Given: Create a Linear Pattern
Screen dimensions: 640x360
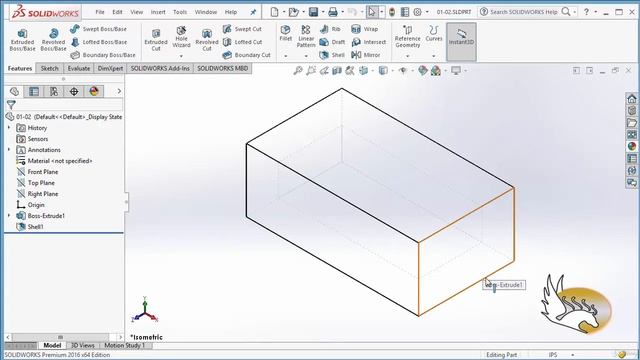Looking at the screenshot, I should click(x=306, y=36).
